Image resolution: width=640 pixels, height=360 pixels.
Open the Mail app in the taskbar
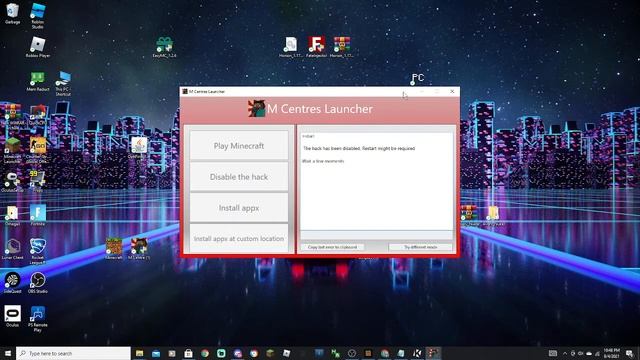(156, 353)
